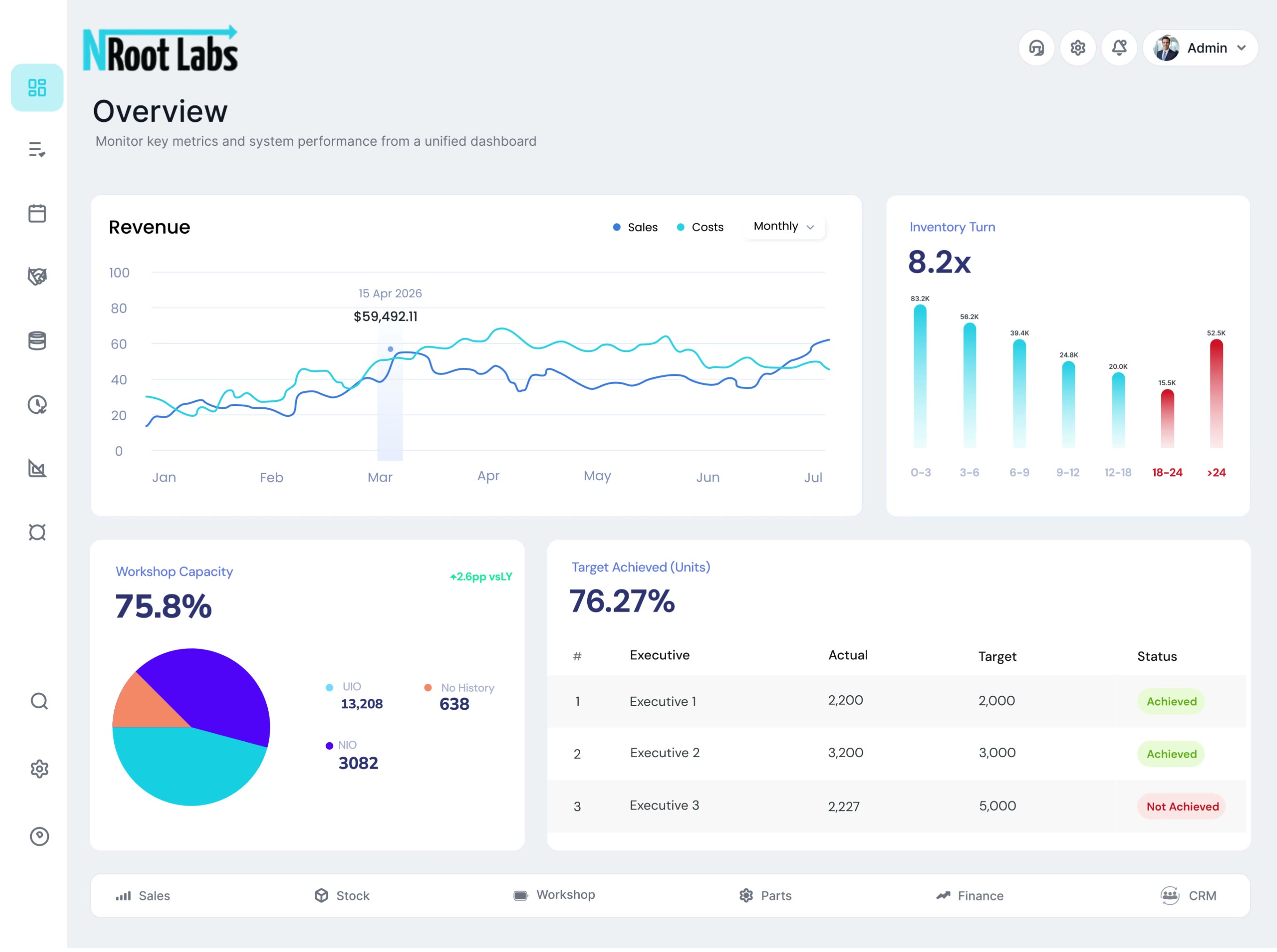Click the red 52.5K bar for >24
The width and height of the screenshot is (1277, 952).
(x=1216, y=393)
